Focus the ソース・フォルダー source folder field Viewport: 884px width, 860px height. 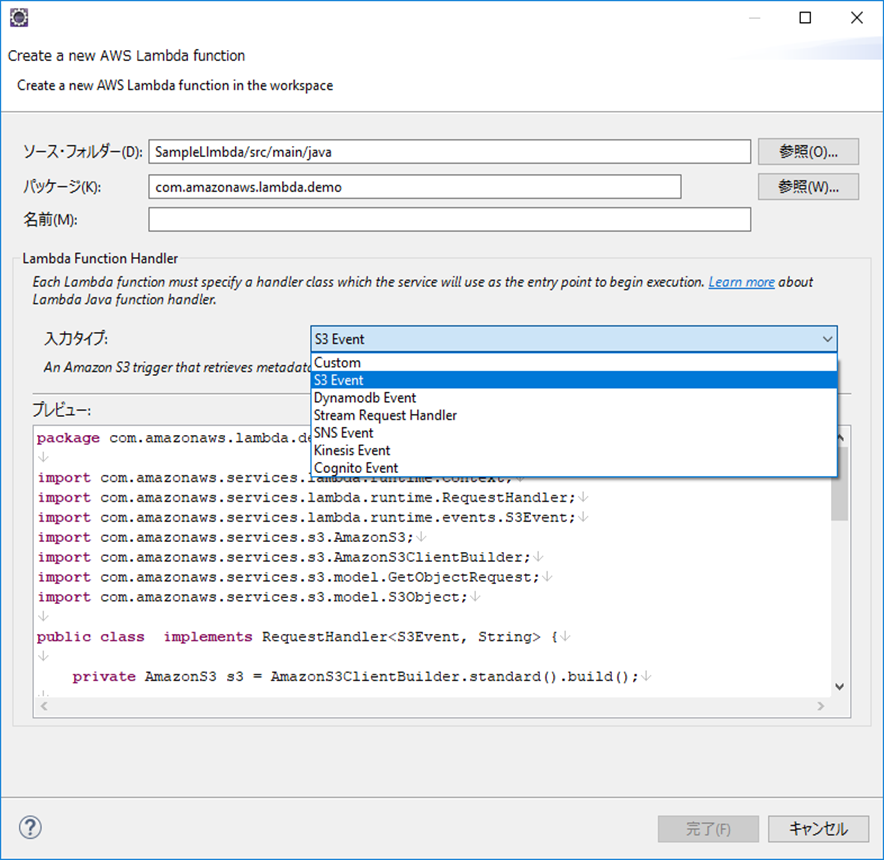pyautogui.click(x=449, y=152)
